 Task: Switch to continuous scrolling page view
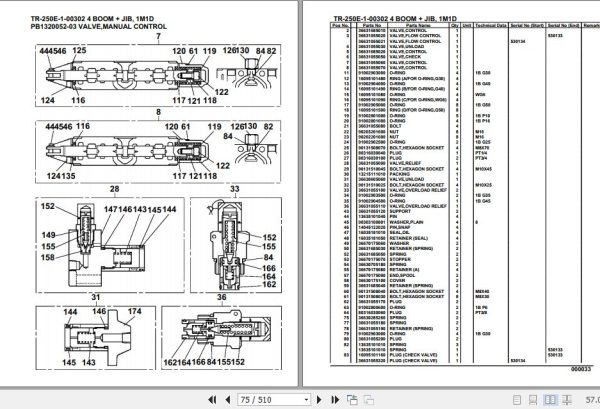coord(533,400)
